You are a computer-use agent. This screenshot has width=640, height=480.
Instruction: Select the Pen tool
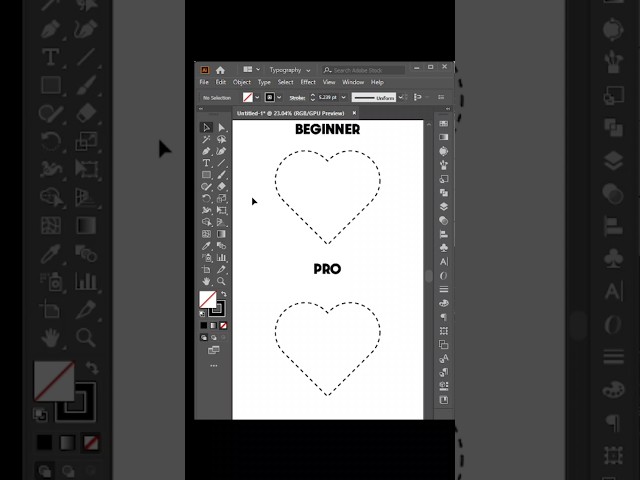pos(207,151)
